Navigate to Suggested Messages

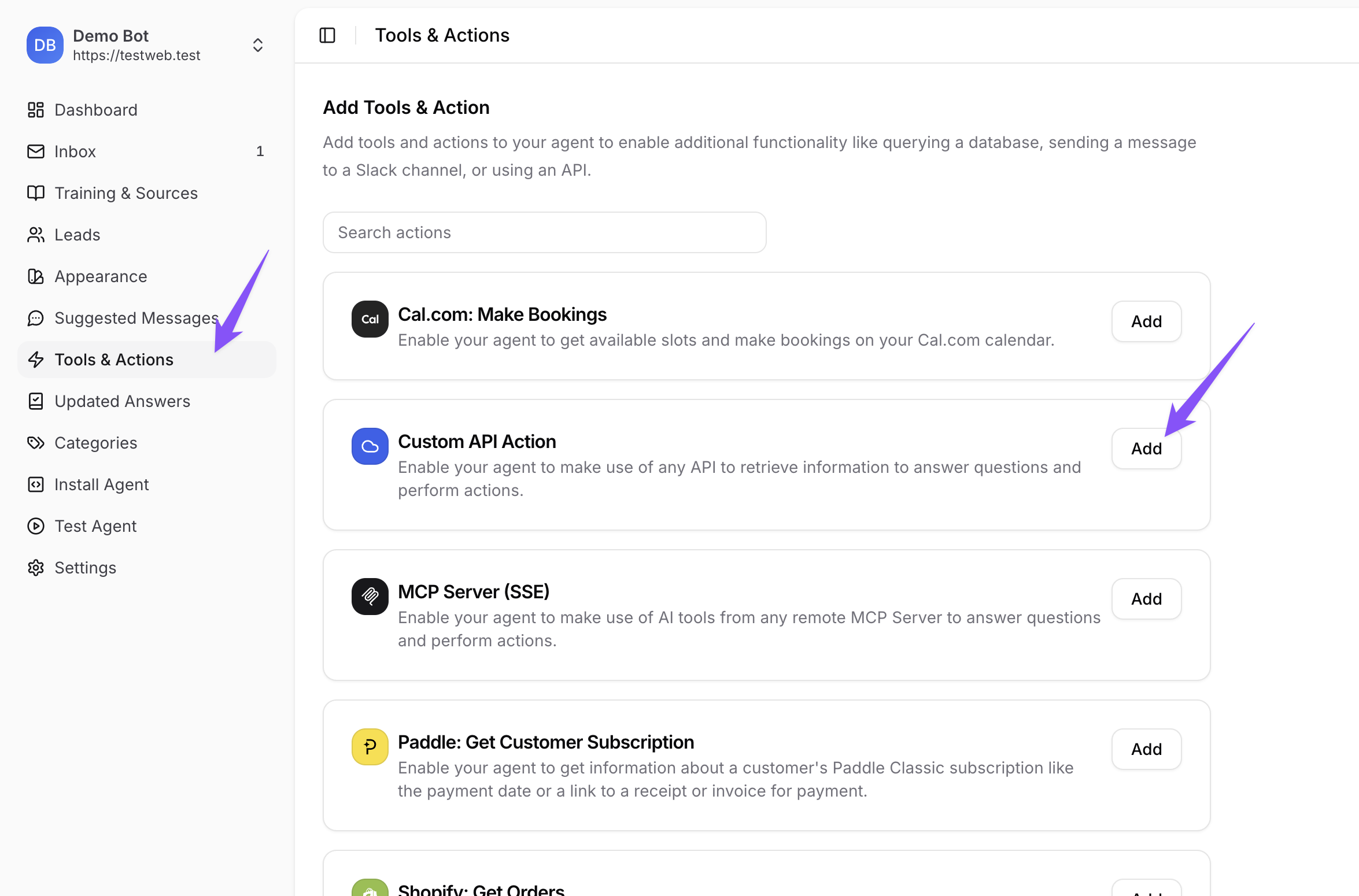136,318
